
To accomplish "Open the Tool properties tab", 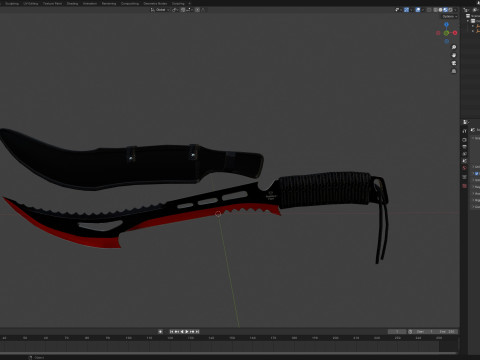I will [464, 131].
